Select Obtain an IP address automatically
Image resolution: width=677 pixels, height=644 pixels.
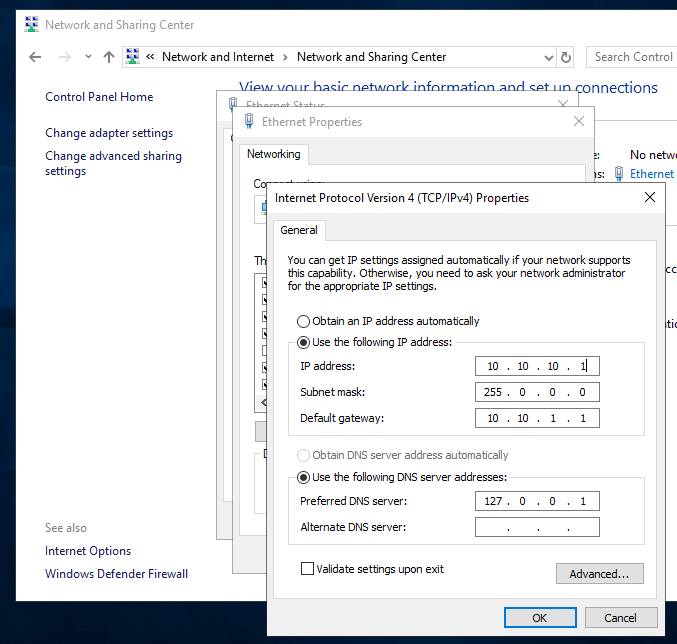388,321
